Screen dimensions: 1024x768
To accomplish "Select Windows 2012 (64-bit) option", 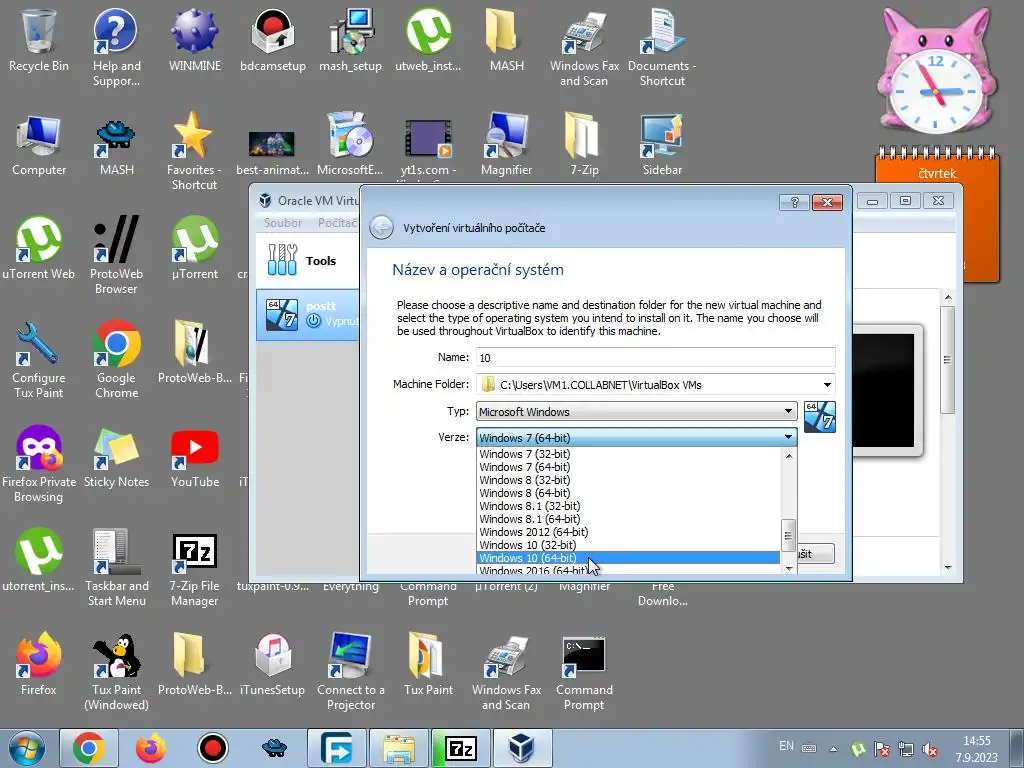I will tap(628, 532).
